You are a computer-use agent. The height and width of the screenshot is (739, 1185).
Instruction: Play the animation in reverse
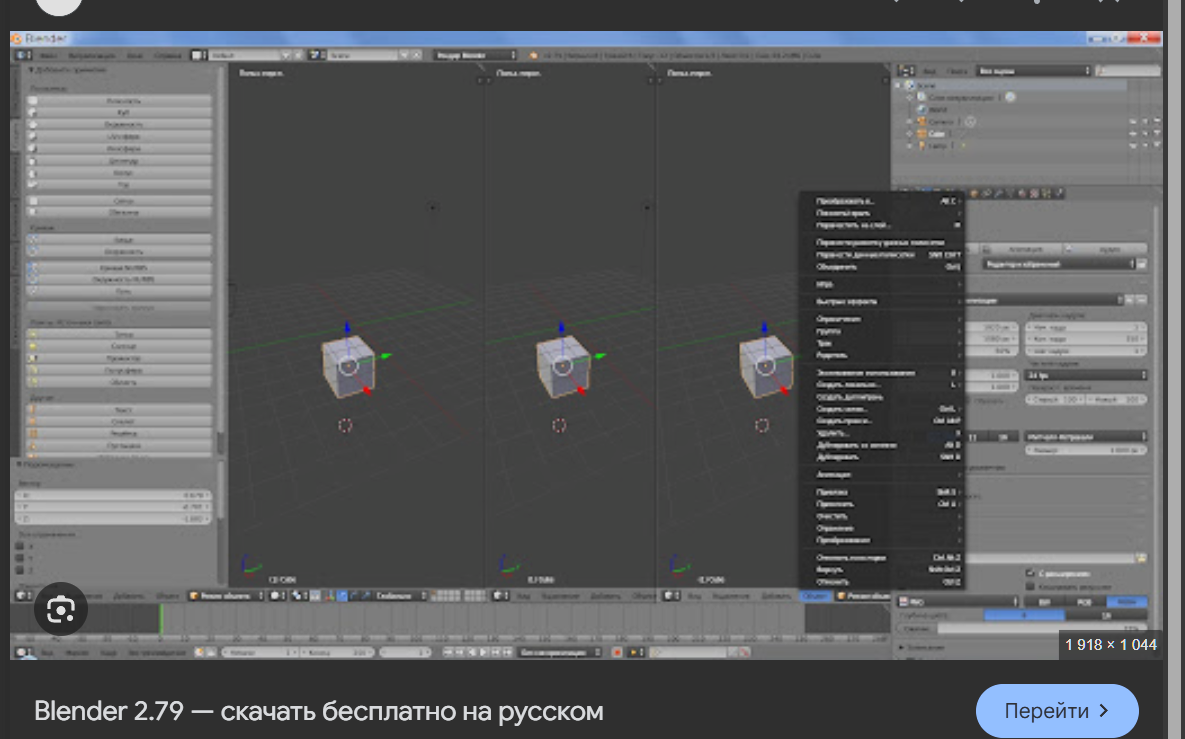click(x=472, y=652)
